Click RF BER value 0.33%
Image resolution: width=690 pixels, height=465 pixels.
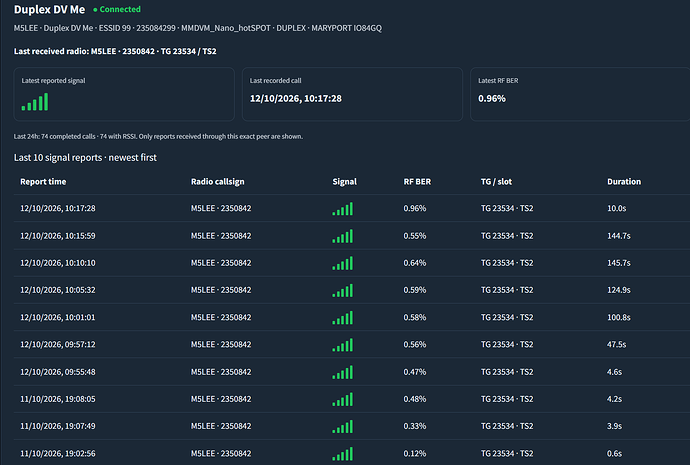point(415,426)
